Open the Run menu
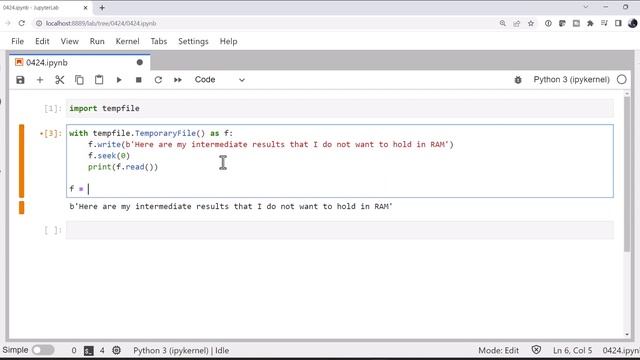This screenshot has width=640, height=360. (x=97, y=41)
